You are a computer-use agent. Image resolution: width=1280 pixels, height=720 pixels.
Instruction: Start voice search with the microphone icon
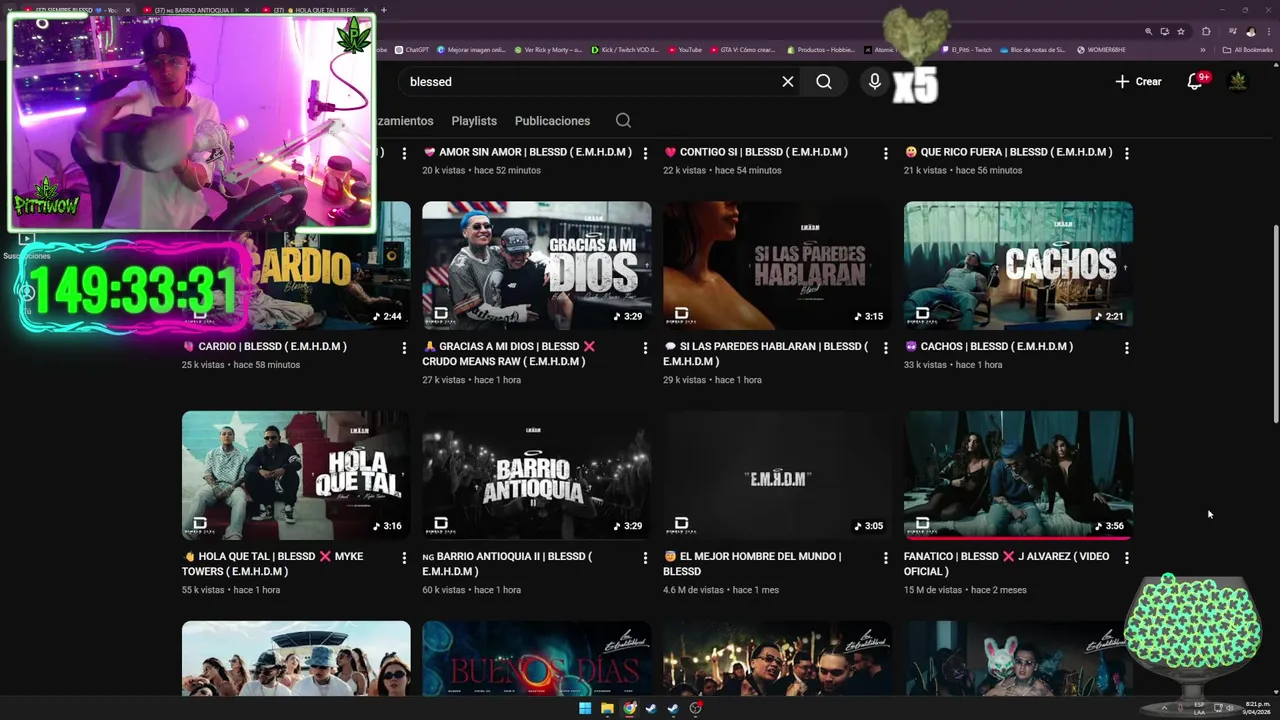[875, 82]
